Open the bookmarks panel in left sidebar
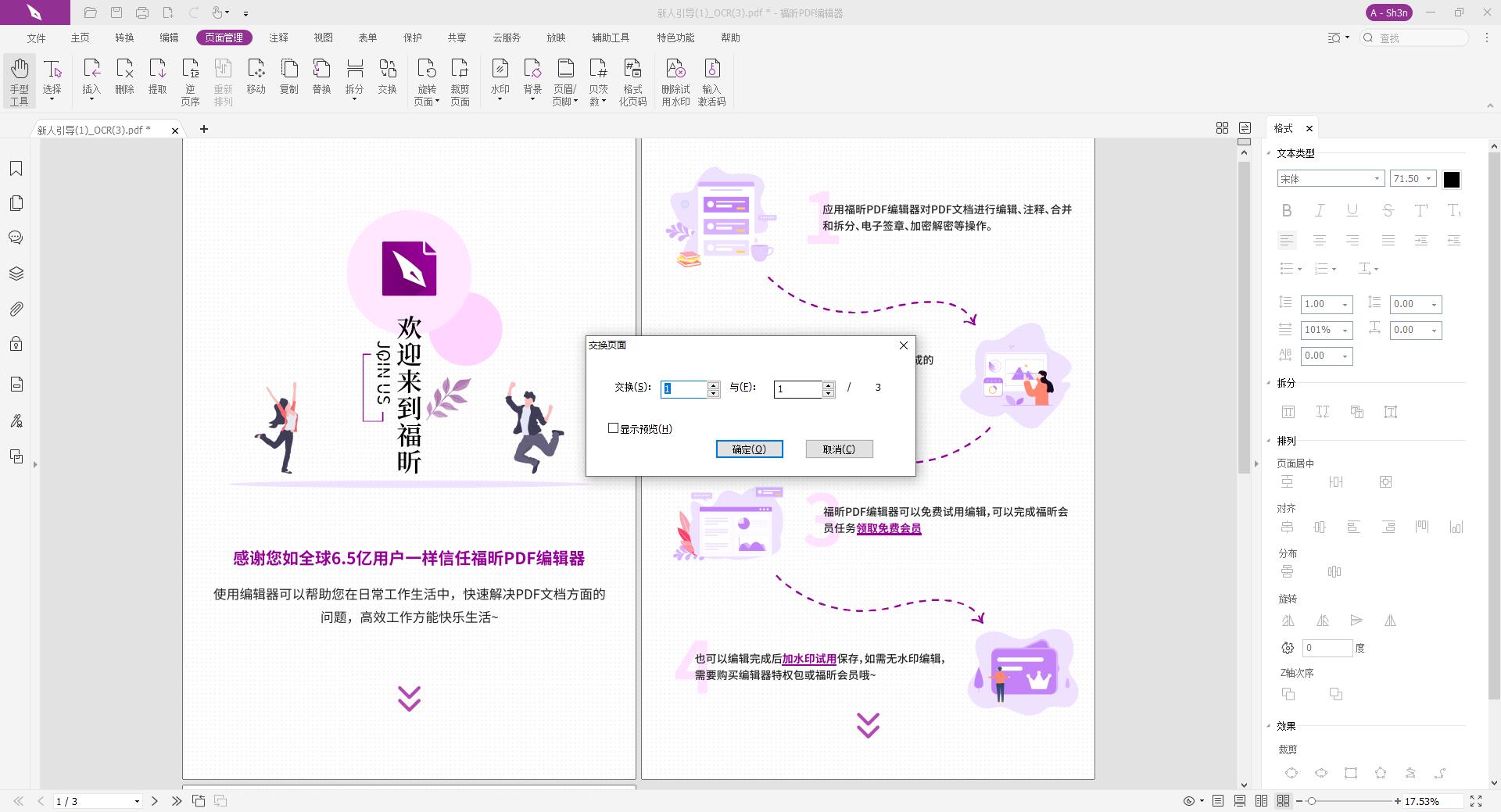 pyautogui.click(x=16, y=168)
